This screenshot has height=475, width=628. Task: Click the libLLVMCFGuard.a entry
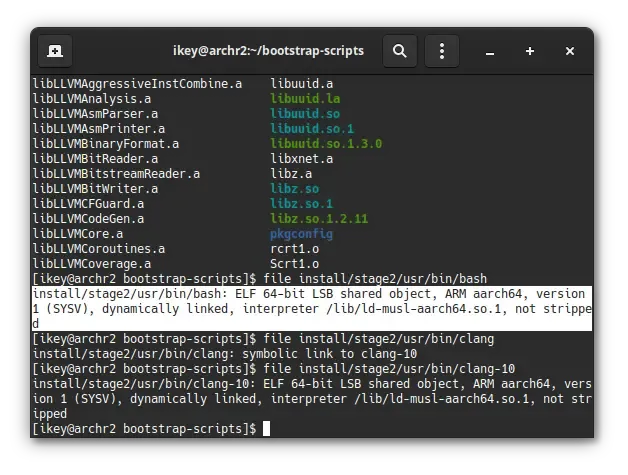pos(89,204)
